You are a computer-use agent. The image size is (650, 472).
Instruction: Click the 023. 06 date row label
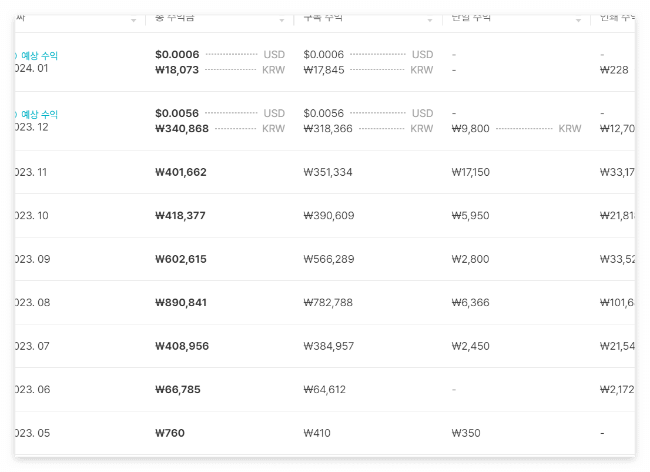pyautogui.click(x=33, y=390)
